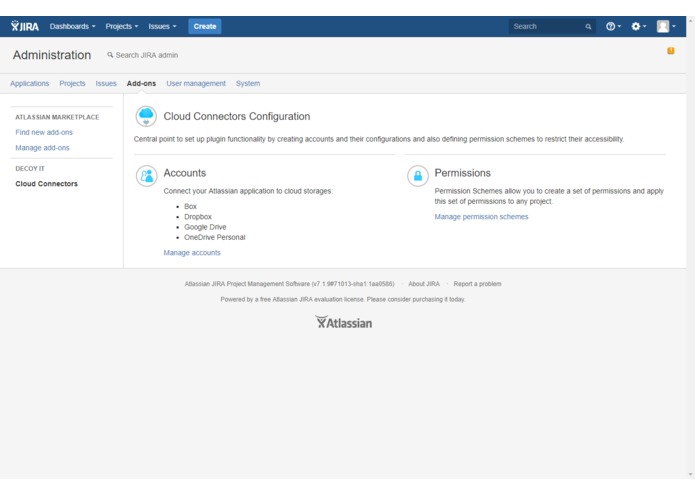The width and height of the screenshot is (695, 494).
Task: Open the user avatar profile menu
Action: (x=666, y=27)
